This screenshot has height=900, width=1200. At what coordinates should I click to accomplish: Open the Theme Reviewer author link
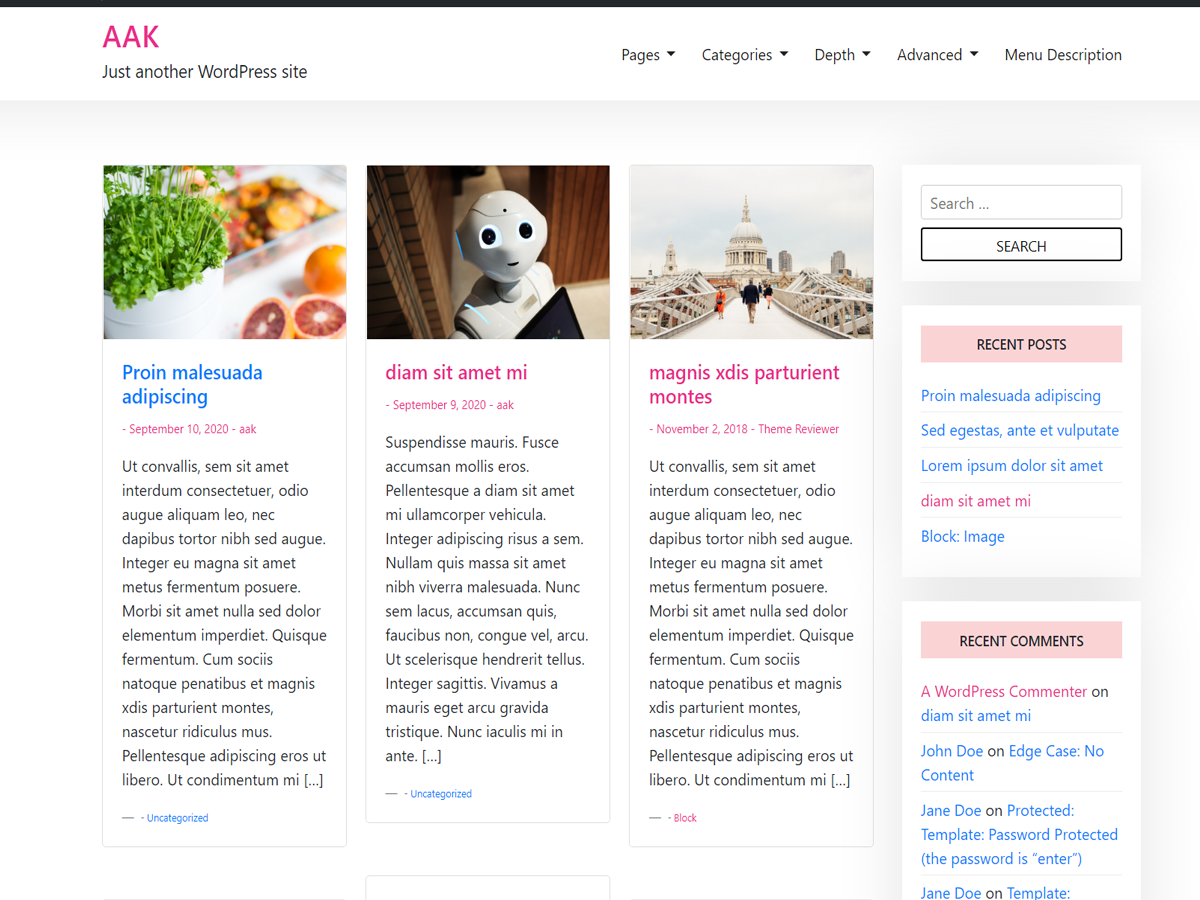(x=799, y=429)
